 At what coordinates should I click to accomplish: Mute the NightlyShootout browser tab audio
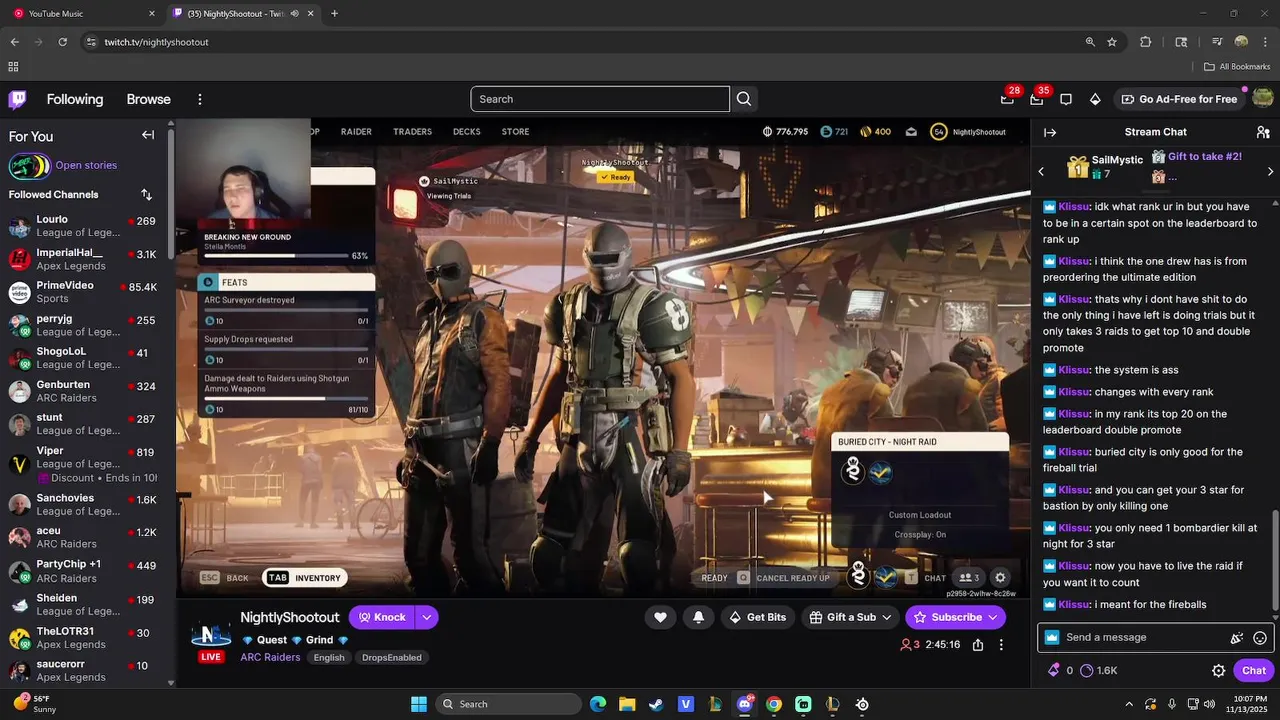[x=294, y=14]
